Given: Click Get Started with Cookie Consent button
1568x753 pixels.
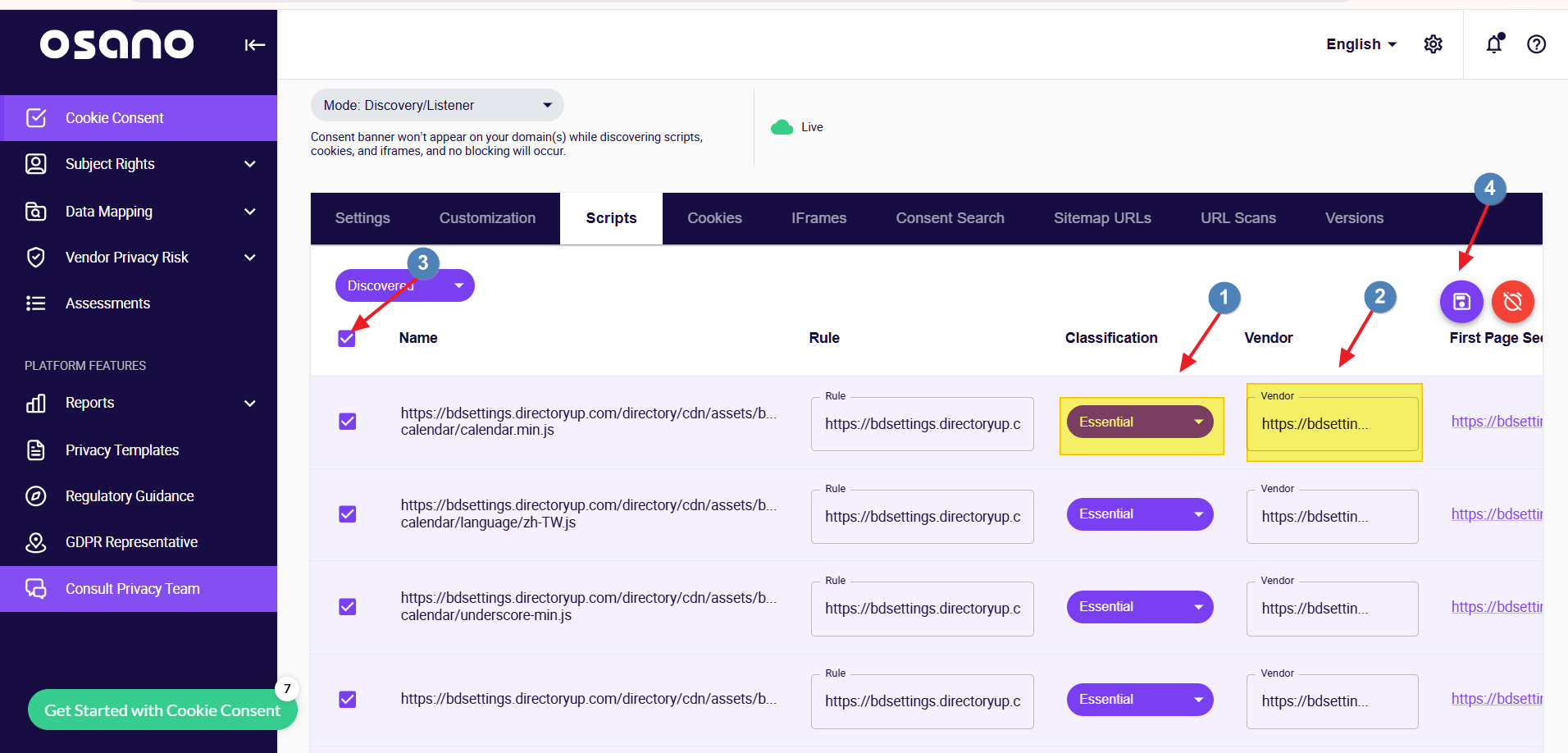Looking at the screenshot, I should tap(162, 710).
